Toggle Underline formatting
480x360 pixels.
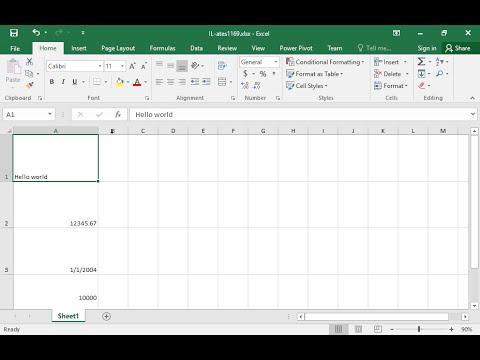[75, 82]
